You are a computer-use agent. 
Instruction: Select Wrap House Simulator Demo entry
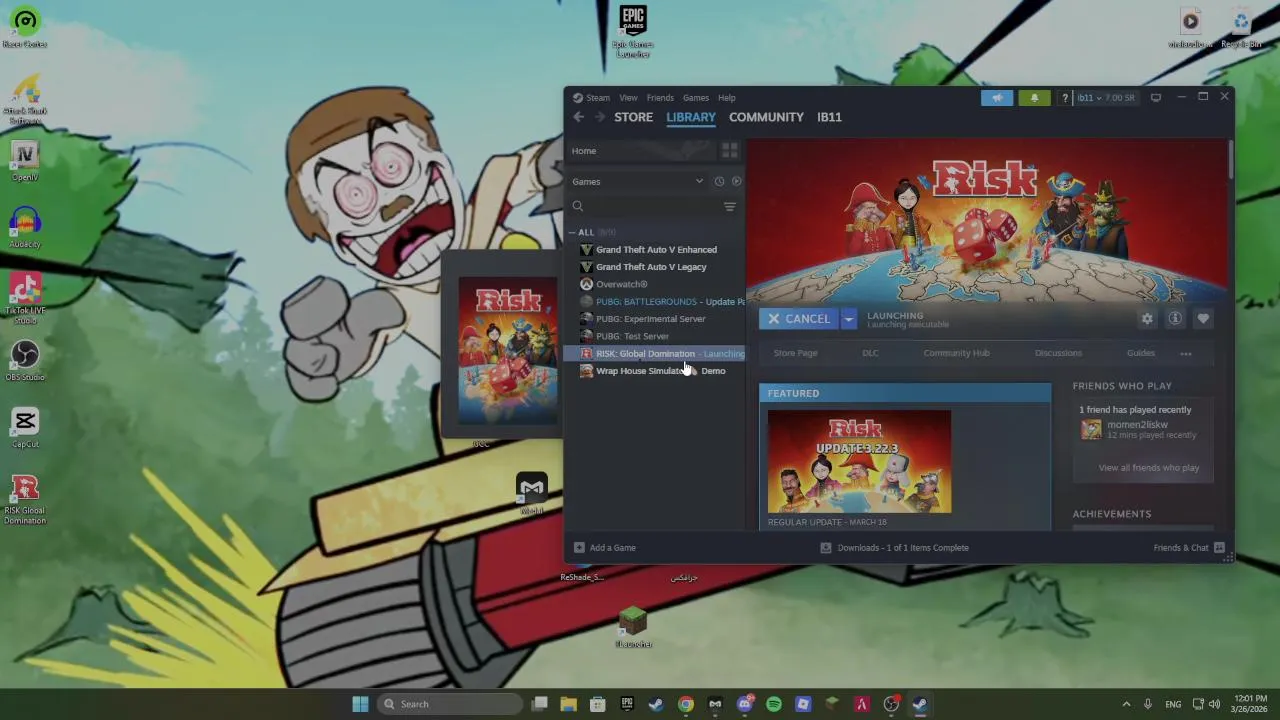[x=655, y=371]
